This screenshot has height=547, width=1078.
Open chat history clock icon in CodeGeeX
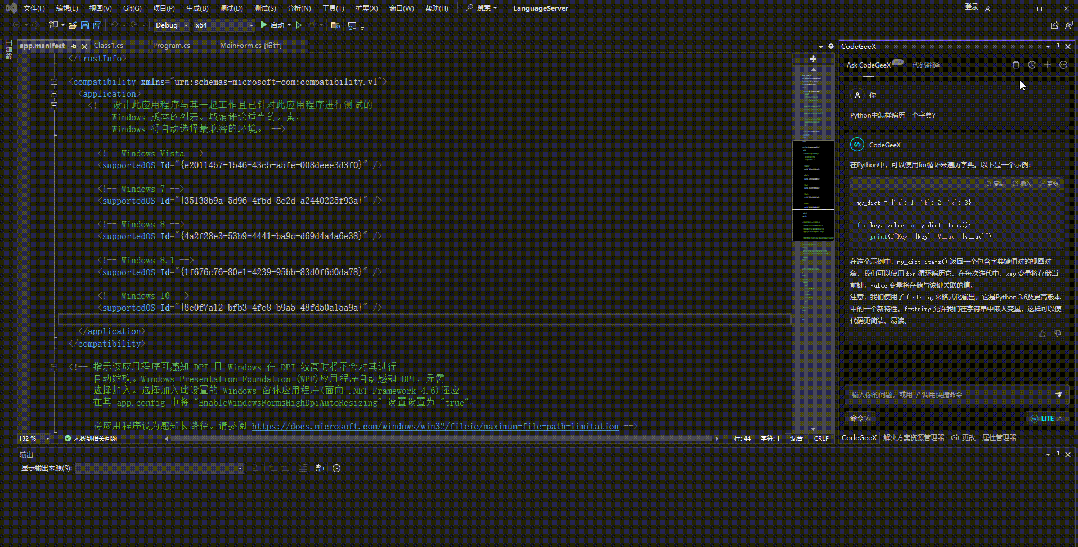pyautogui.click(x=1032, y=65)
